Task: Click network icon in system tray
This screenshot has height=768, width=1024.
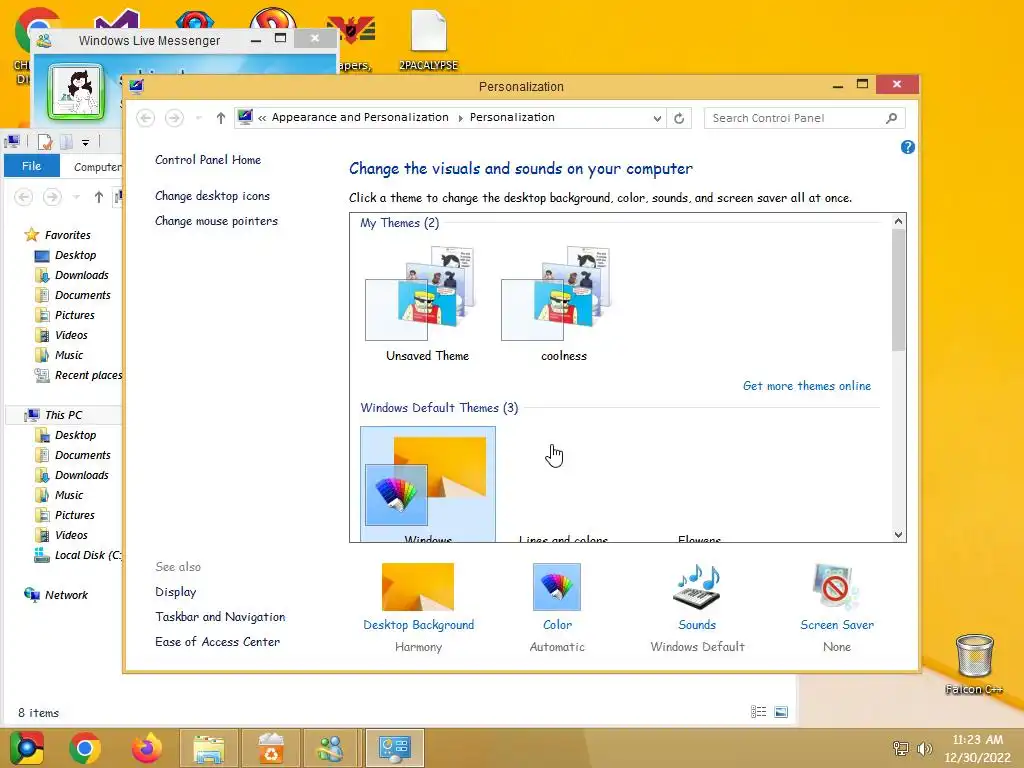Action: (x=901, y=748)
